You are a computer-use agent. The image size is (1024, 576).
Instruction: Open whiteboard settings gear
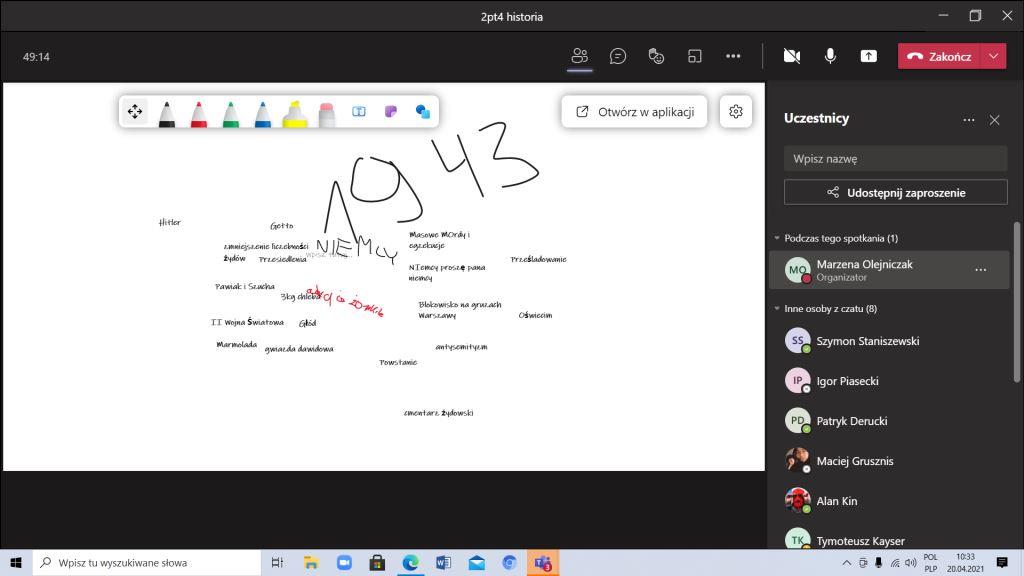tap(736, 112)
